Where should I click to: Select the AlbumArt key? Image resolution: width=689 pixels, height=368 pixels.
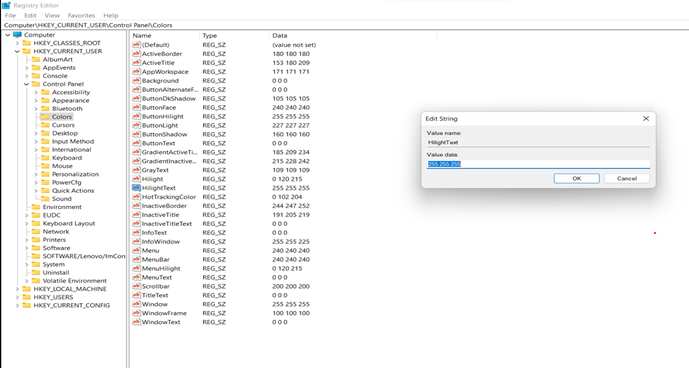coord(58,59)
